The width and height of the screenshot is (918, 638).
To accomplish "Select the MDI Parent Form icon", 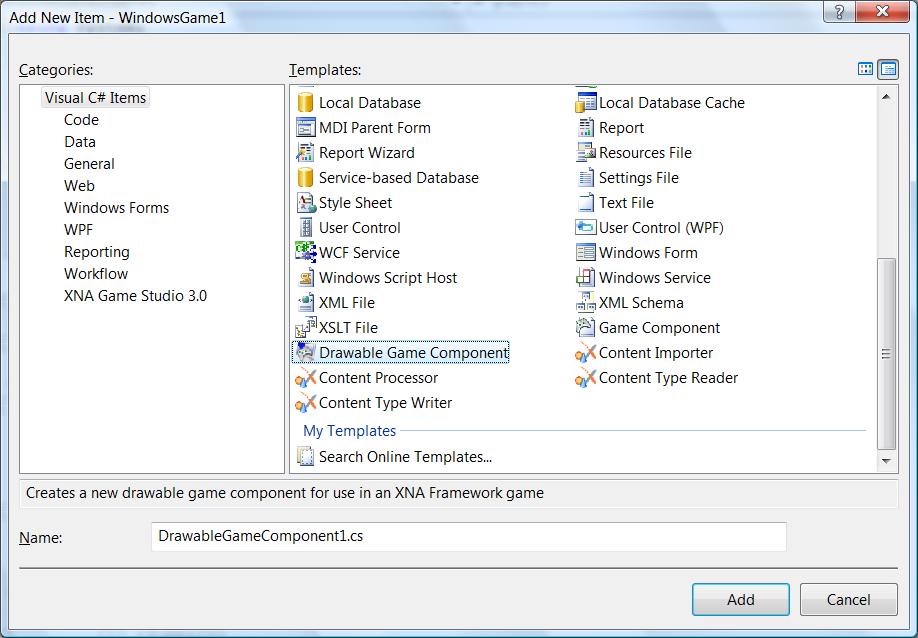I will 305,128.
